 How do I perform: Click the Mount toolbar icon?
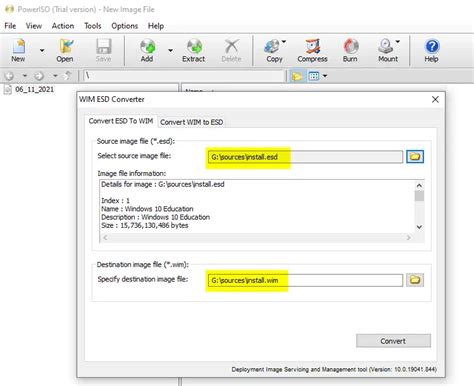(x=388, y=50)
